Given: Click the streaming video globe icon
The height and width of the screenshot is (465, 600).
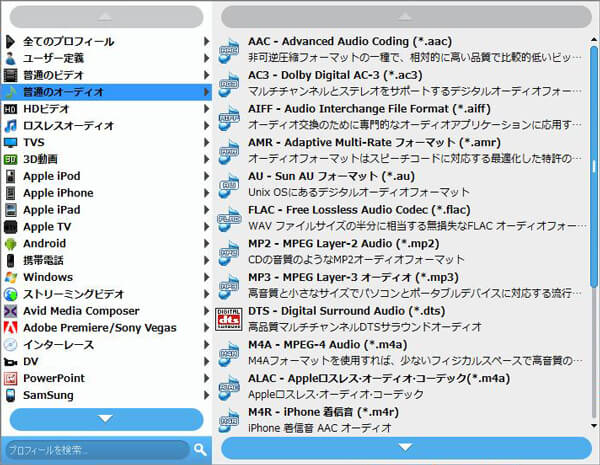Looking at the screenshot, I should (10, 294).
